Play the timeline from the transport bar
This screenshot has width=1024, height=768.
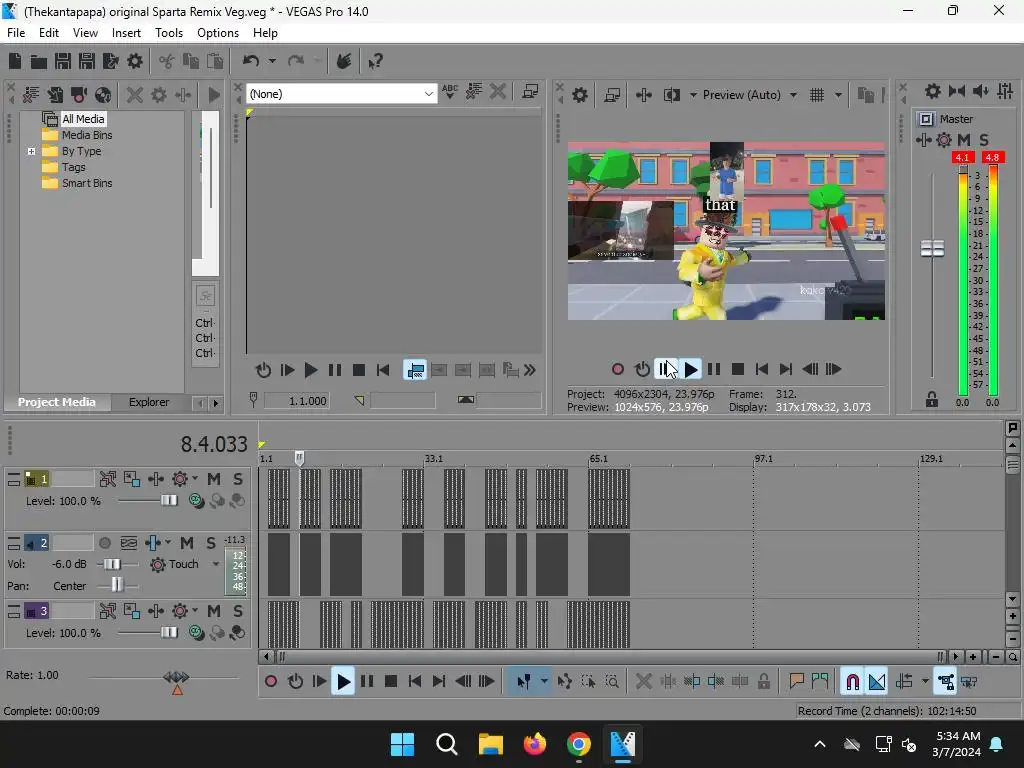click(x=343, y=682)
